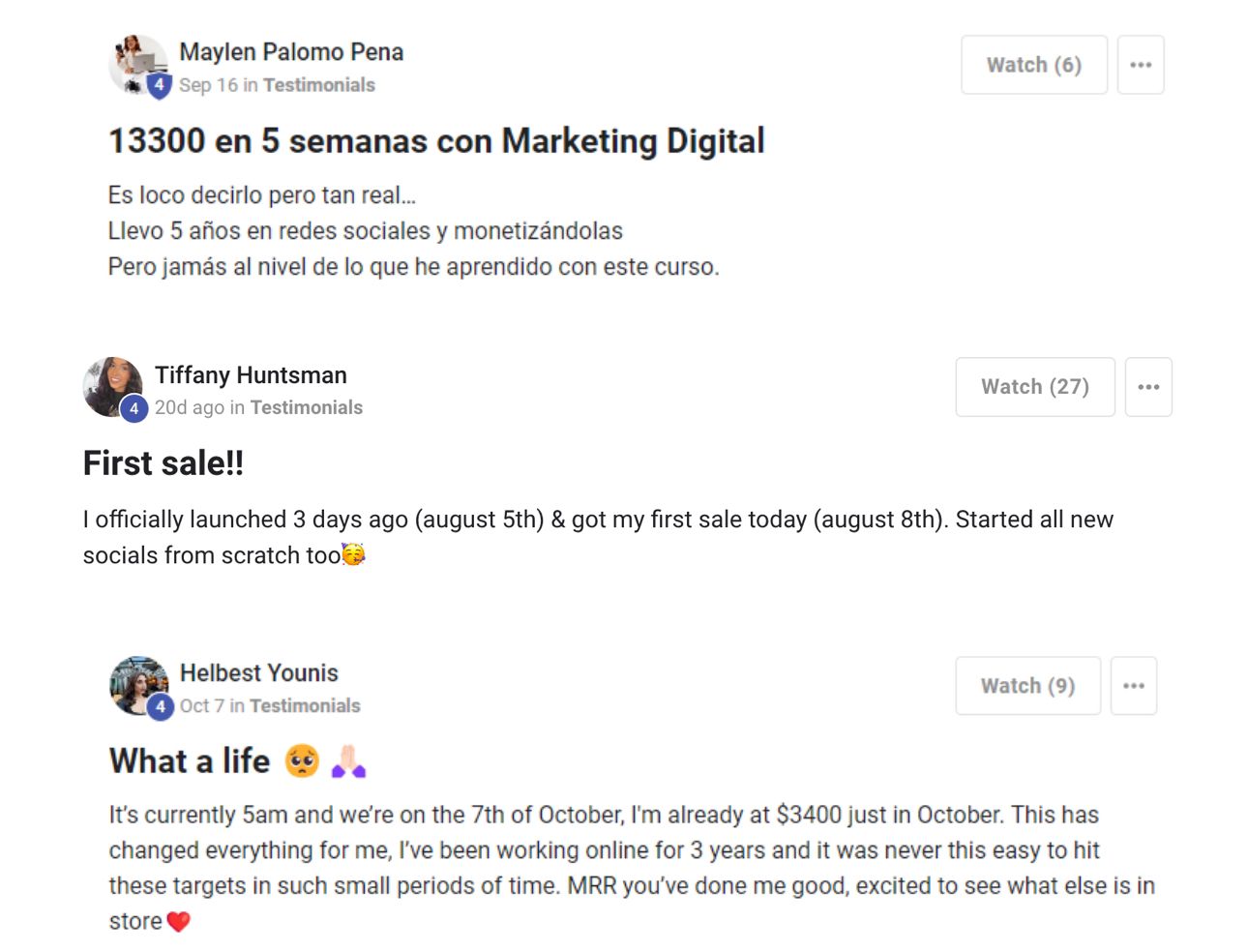Click level 4 badge on Helbest's avatar
This screenshot has height=952, width=1248.
click(x=160, y=706)
